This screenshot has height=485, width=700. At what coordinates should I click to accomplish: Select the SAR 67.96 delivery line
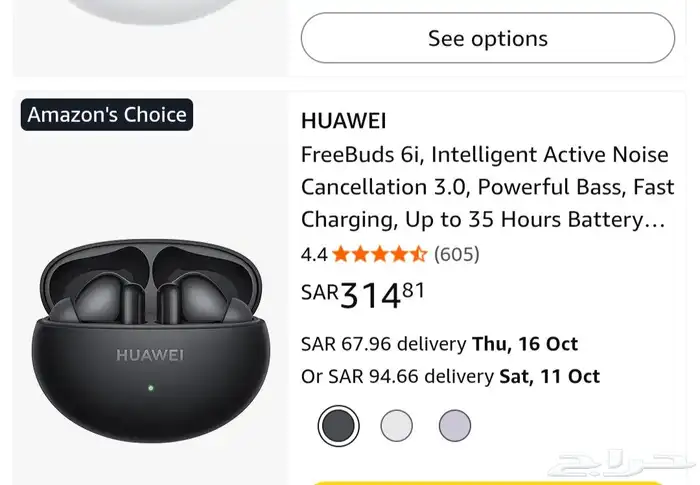[x=439, y=344]
